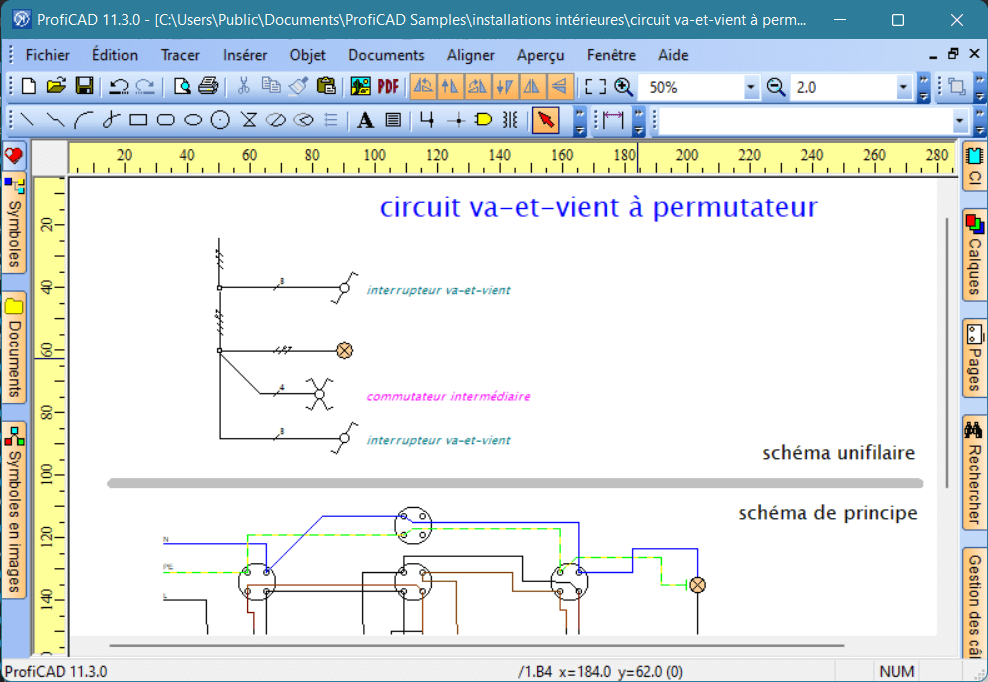Open the Insérer menu
This screenshot has width=988, height=682.
point(245,55)
